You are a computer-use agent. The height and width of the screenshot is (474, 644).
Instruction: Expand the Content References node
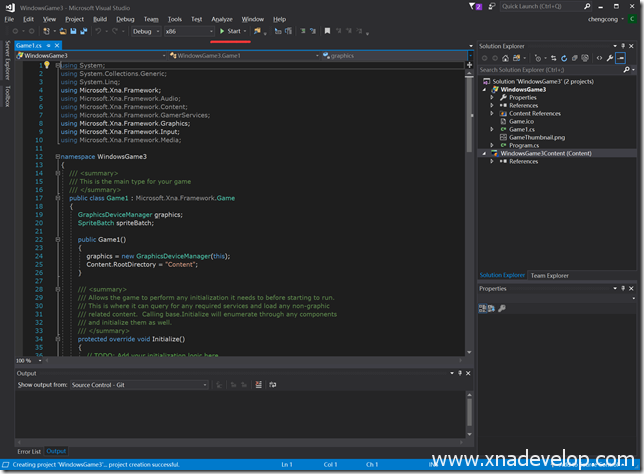tap(492, 113)
